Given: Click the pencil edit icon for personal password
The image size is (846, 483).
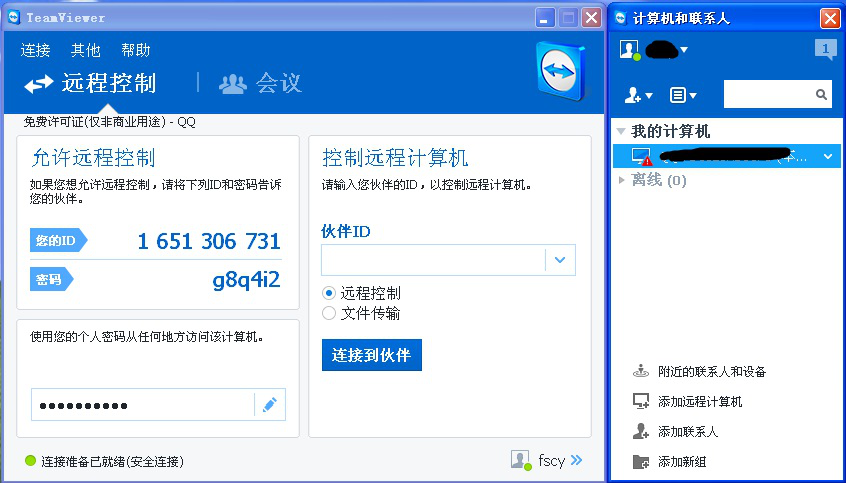Looking at the screenshot, I should [x=270, y=405].
